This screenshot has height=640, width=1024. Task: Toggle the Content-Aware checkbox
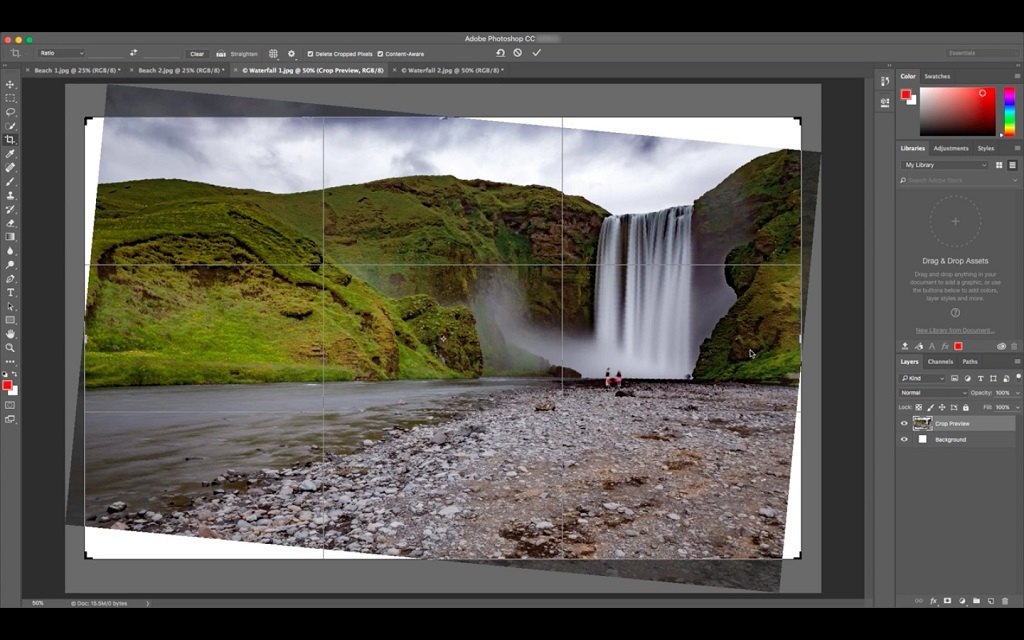click(380, 54)
